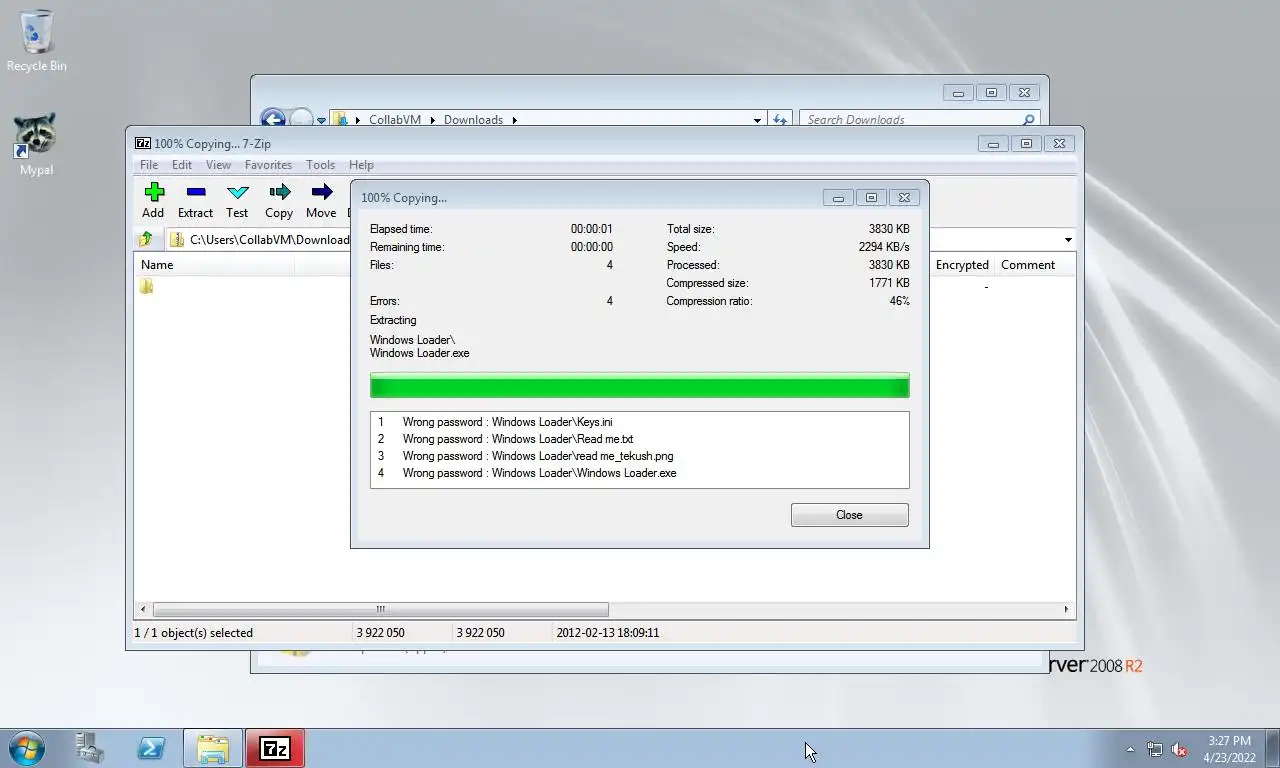Switch to the 7-Zip taskbar button
Image resolution: width=1280 pixels, height=768 pixels.
coord(275,748)
